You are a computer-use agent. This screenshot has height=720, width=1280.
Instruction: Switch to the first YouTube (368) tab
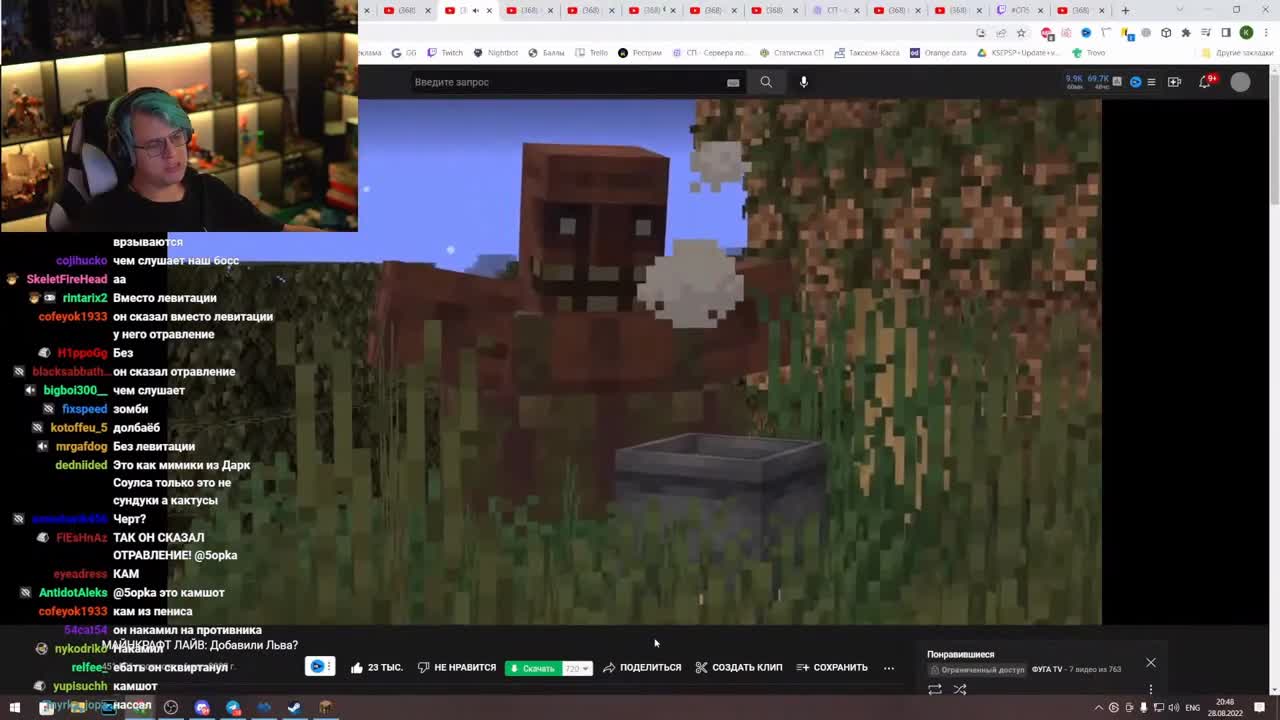[x=407, y=10]
